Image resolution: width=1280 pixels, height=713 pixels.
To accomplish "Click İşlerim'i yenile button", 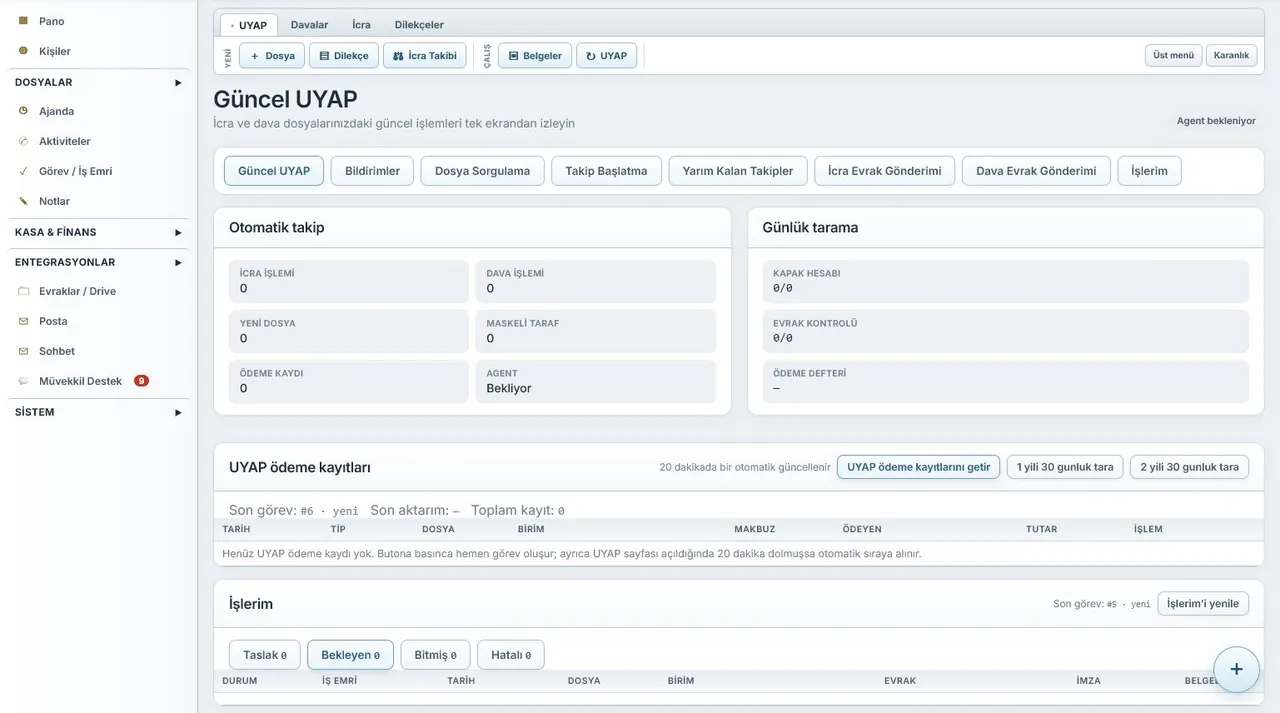I will [x=1203, y=603].
